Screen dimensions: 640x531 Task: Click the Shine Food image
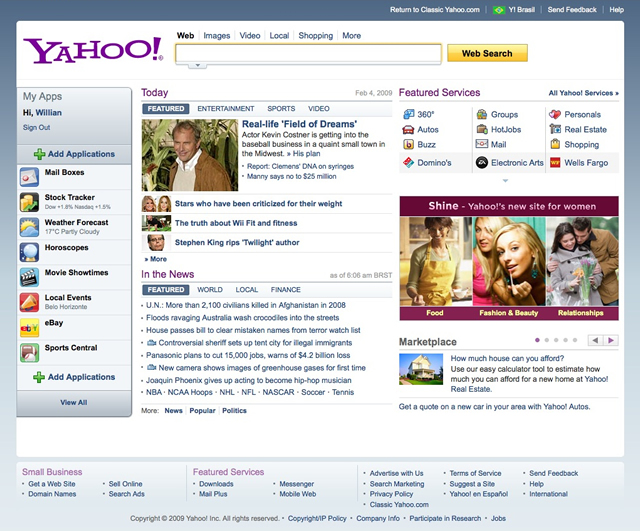coord(436,262)
